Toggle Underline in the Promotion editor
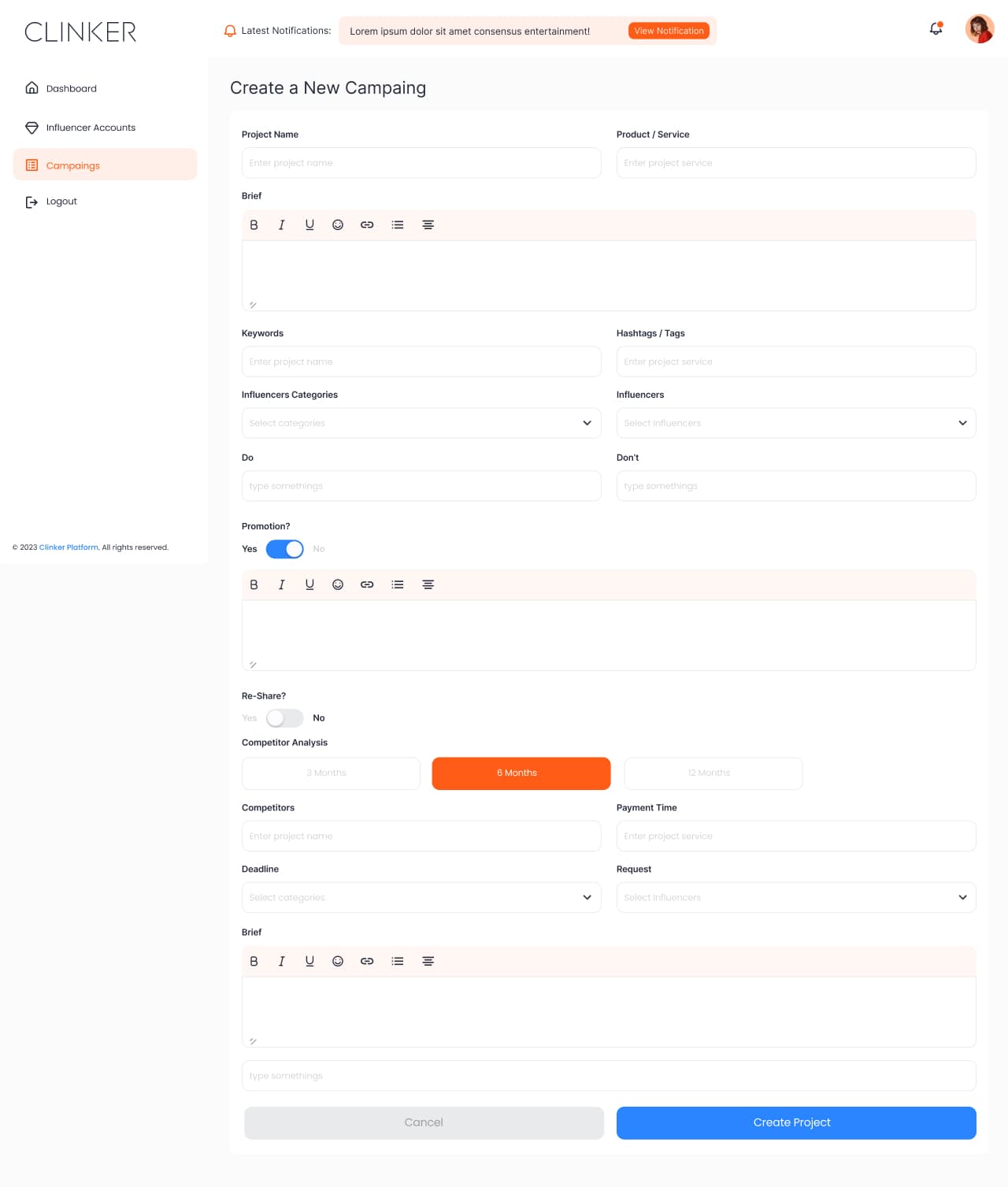Viewport: 1008px width, 1187px height. 309,584
